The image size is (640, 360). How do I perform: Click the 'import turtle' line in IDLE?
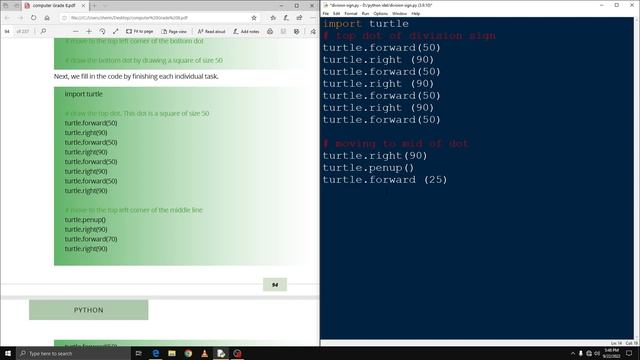[x=366, y=24]
